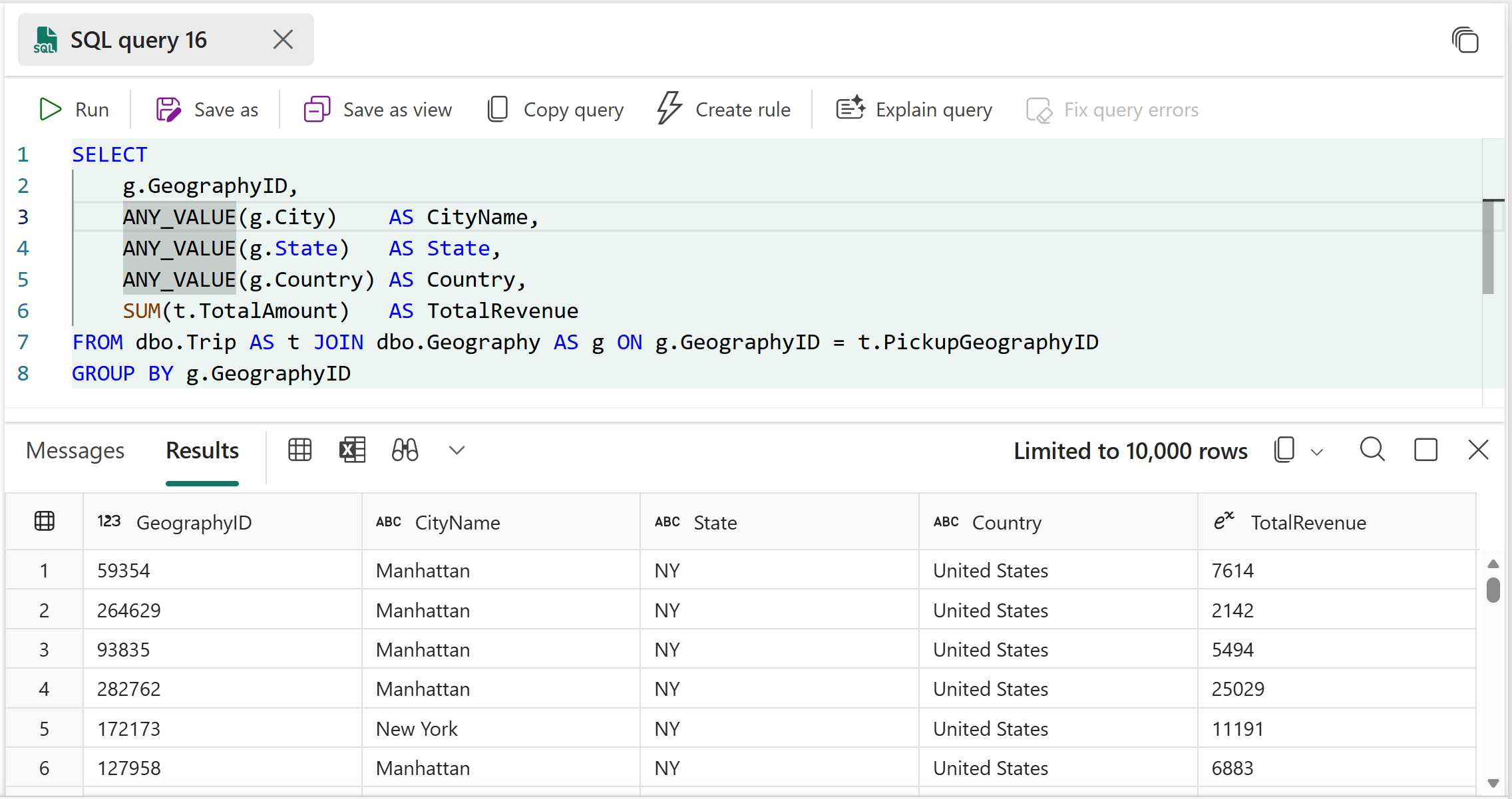Duplicate the query tab via top-right copy icon

pos(1466,40)
